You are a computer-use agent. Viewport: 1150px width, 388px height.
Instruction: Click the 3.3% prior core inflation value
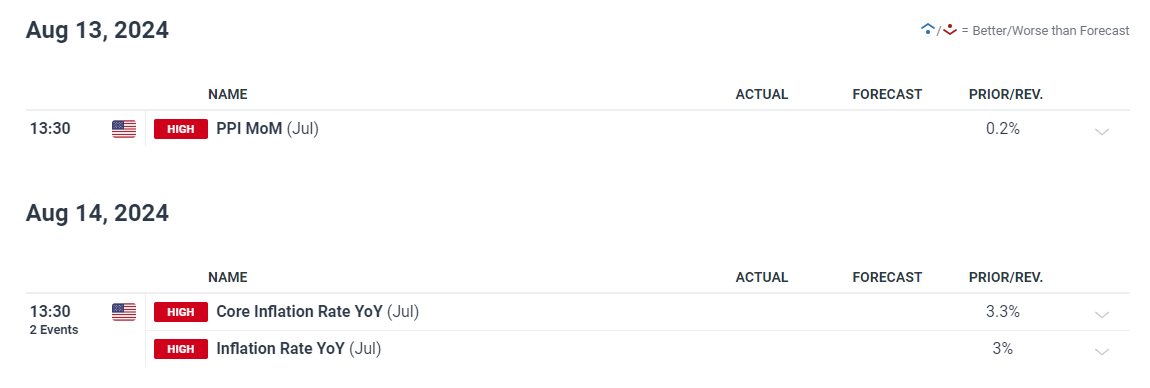point(1003,312)
